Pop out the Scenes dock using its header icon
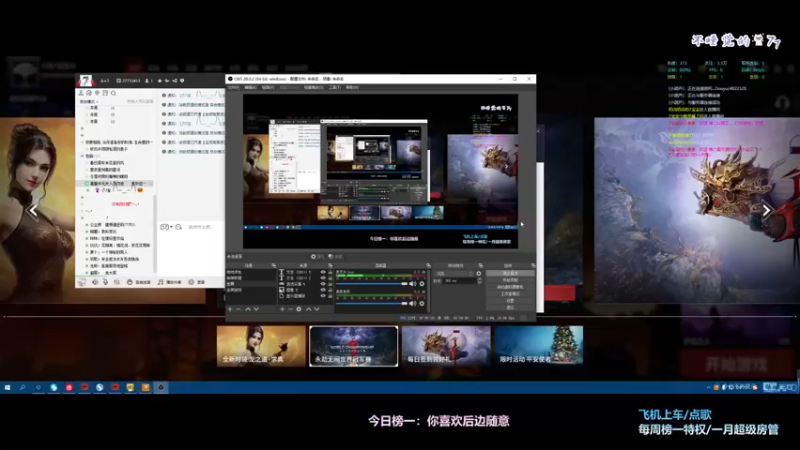This screenshot has width=800, height=450. (x=274, y=265)
